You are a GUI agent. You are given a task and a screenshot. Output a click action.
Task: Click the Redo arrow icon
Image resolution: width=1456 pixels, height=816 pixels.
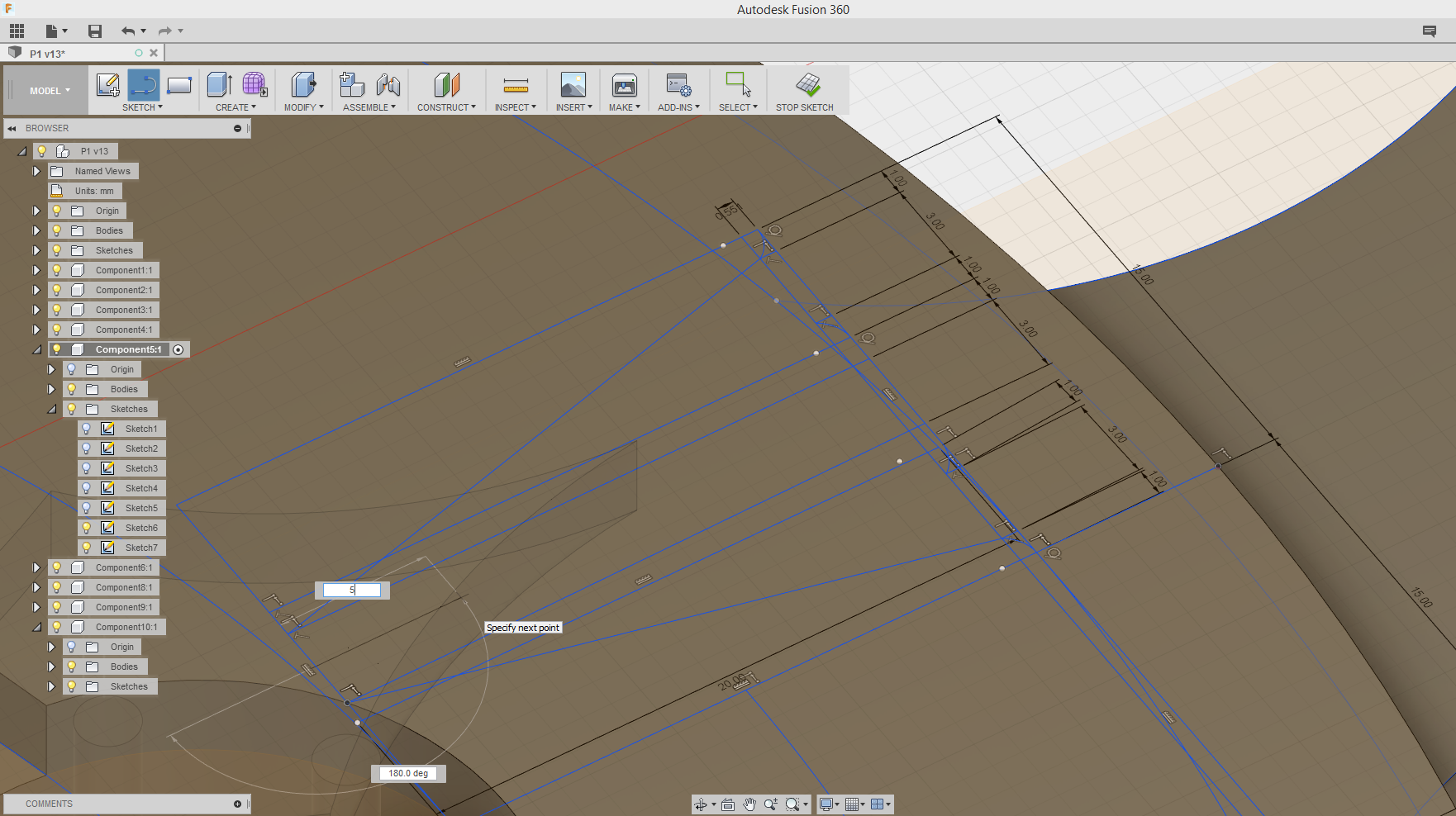tap(165, 31)
